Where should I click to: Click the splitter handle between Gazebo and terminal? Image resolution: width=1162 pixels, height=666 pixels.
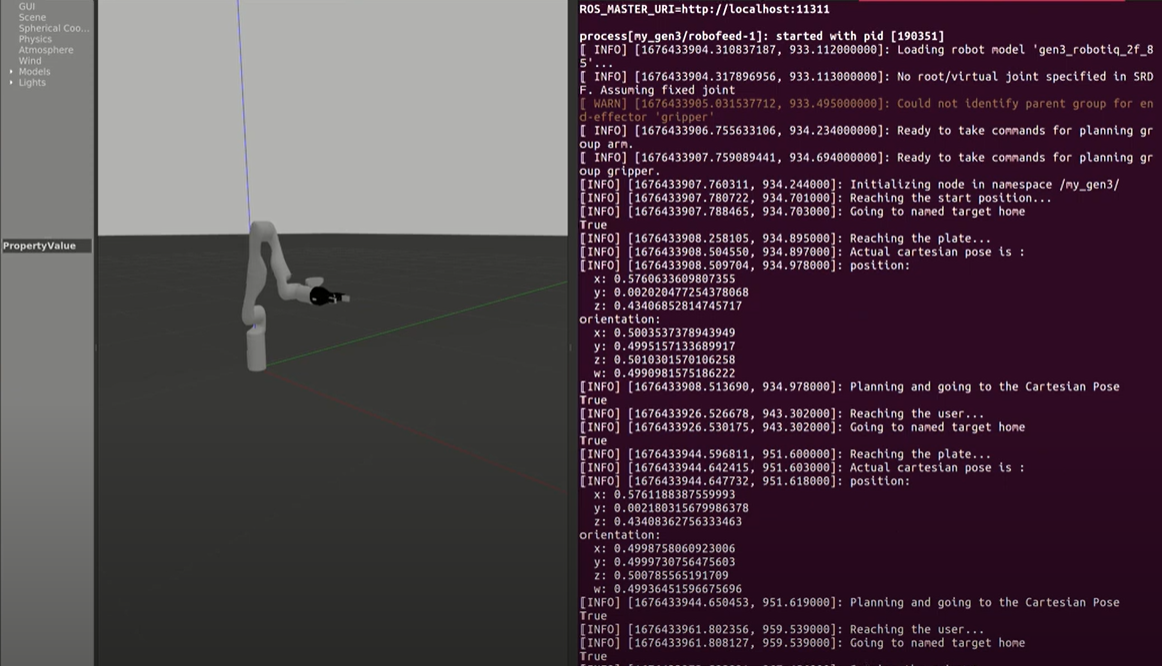[x=571, y=348]
